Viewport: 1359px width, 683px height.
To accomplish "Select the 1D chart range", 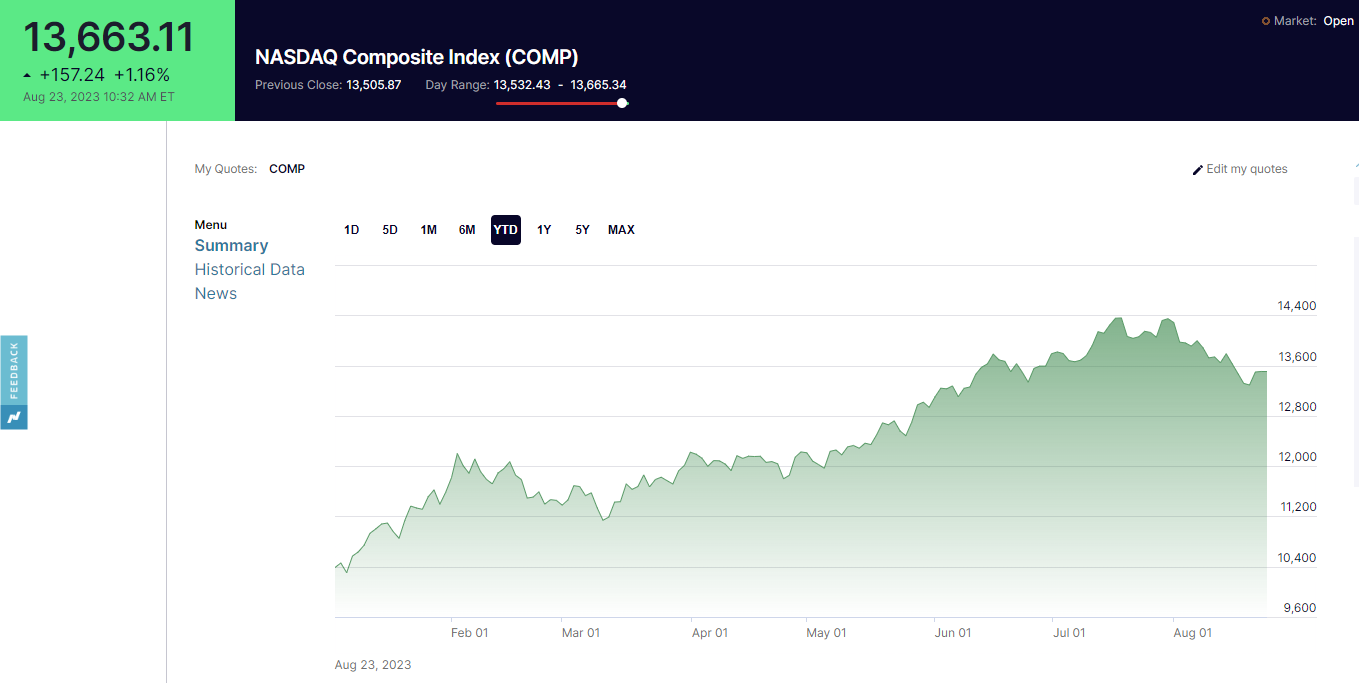I will (352, 230).
